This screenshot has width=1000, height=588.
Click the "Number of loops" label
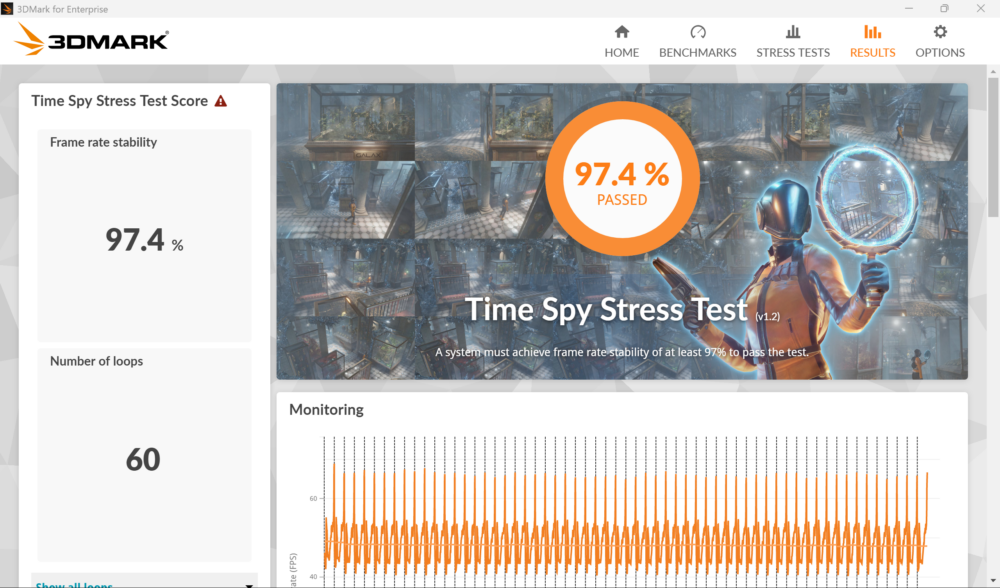coord(96,361)
